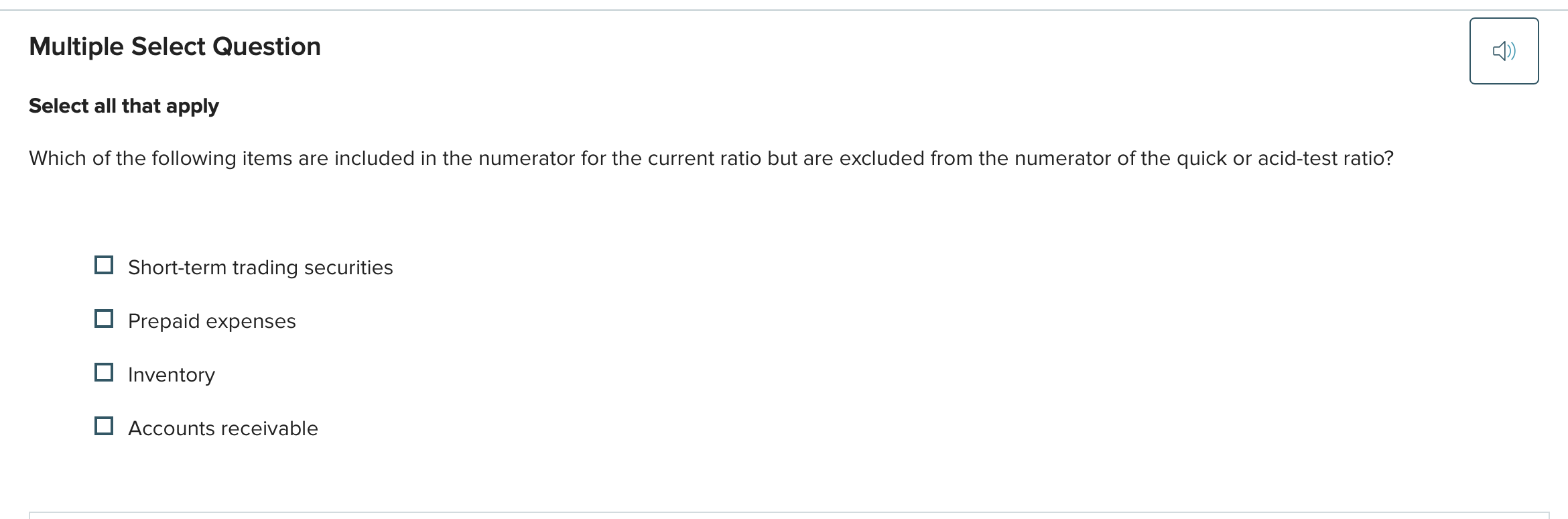The height and width of the screenshot is (519, 1568).
Task: Click the audio button outlined with rounded border
Action: (1504, 50)
